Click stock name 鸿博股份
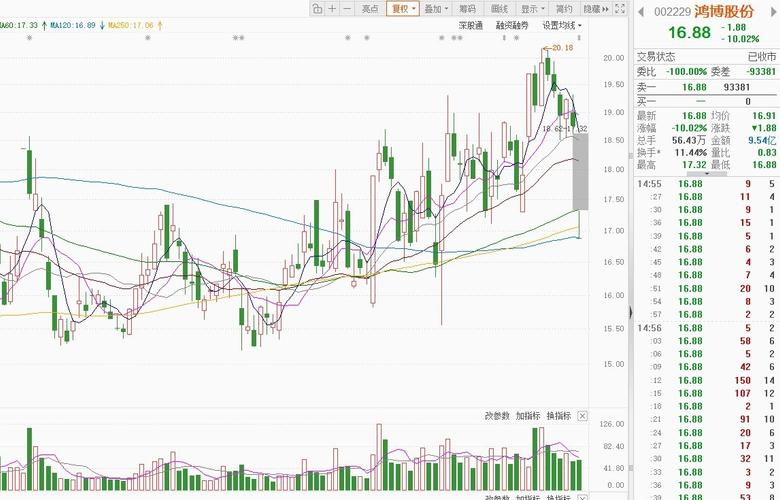This screenshot has width=780, height=500. [724, 11]
